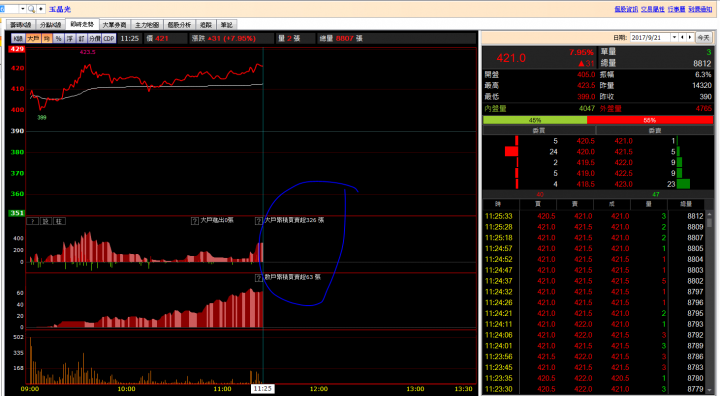Open help for 大戶累積買賣超 indicator
Viewport: 720px width, 396px height.
point(259,221)
